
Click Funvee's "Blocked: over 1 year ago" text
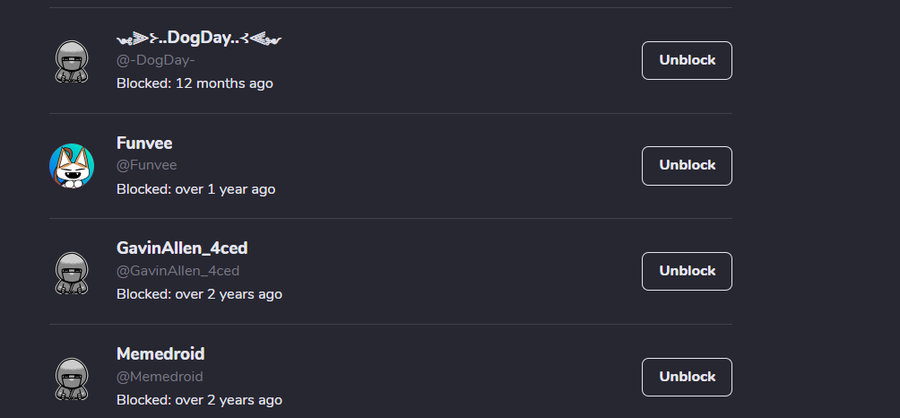click(x=195, y=189)
